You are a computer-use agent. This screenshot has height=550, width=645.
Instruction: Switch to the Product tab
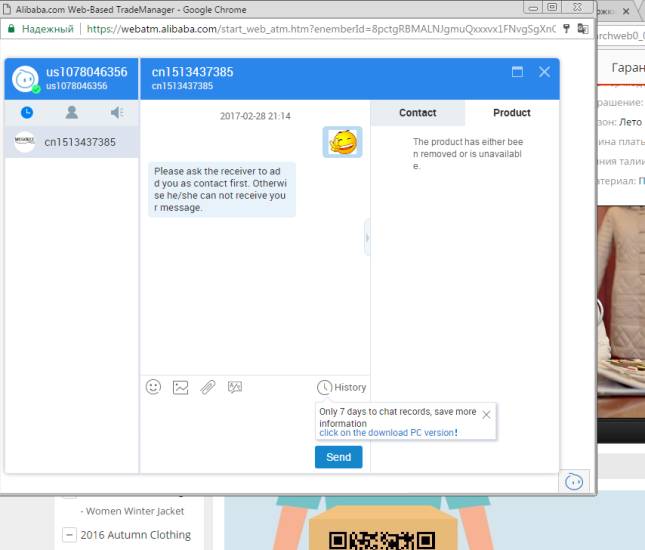pyautogui.click(x=512, y=113)
